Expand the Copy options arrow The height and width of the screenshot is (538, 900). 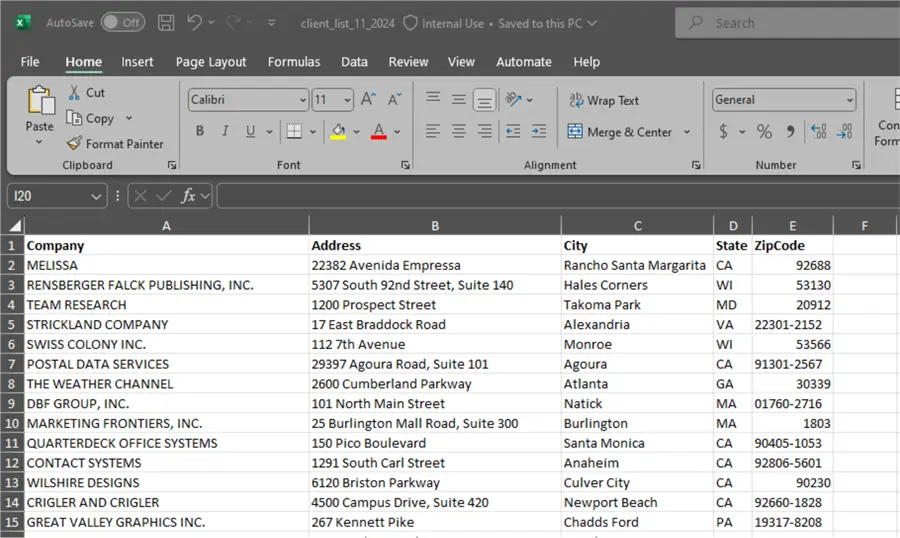[x=129, y=118]
